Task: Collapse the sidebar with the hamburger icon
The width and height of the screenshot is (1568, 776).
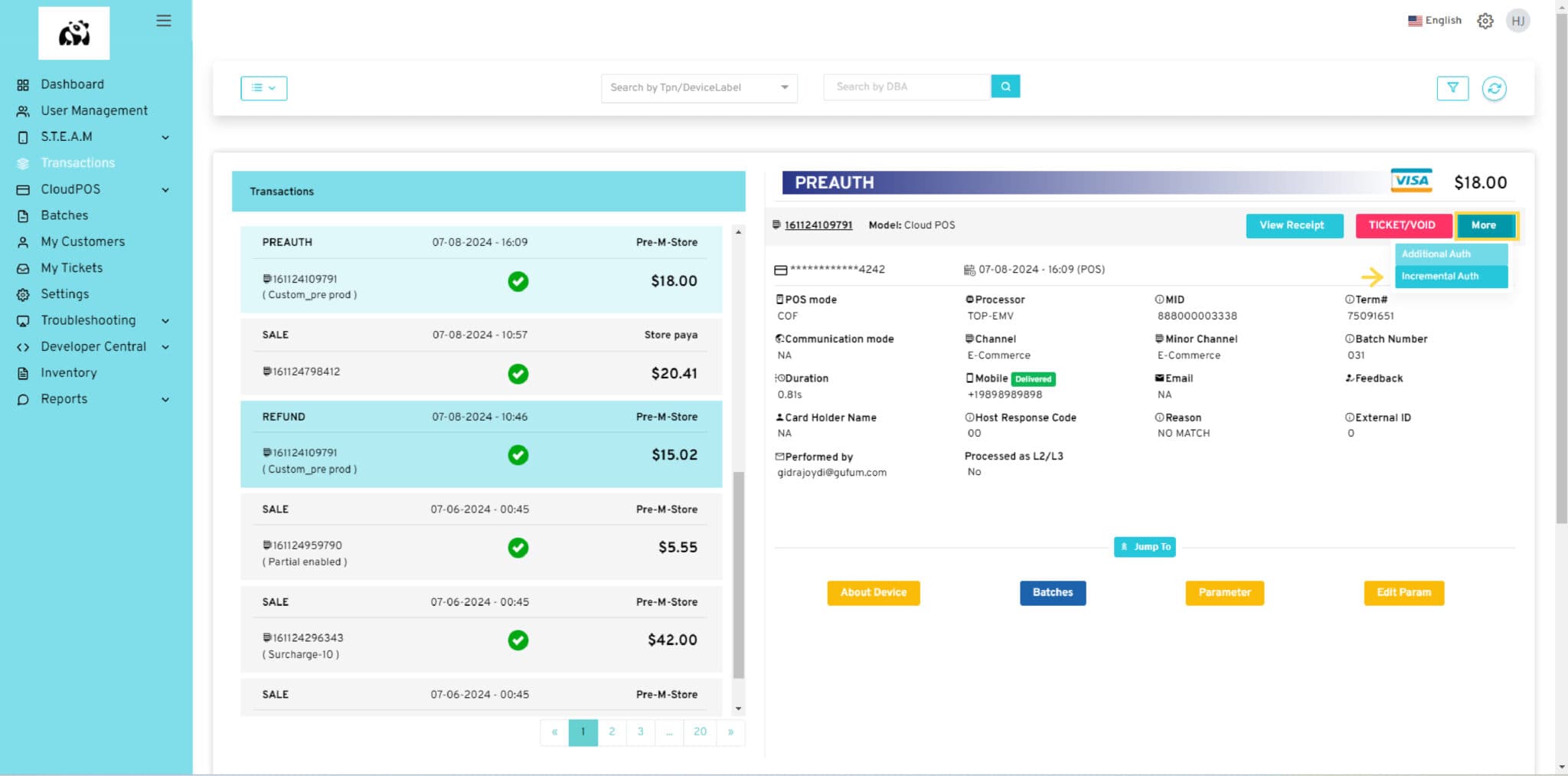Action: (164, 21)
